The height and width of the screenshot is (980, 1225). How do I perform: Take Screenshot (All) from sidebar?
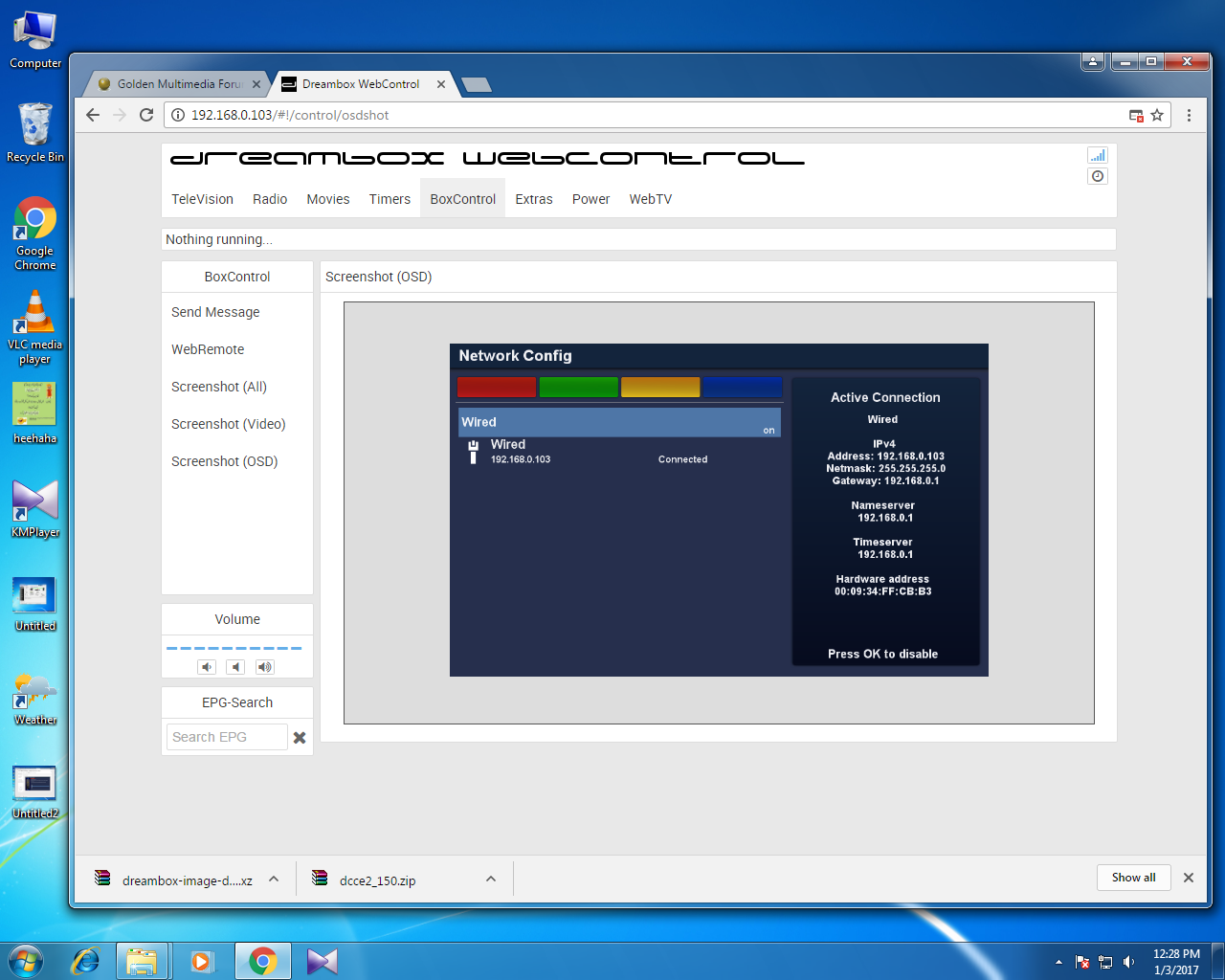coord(219,387)
